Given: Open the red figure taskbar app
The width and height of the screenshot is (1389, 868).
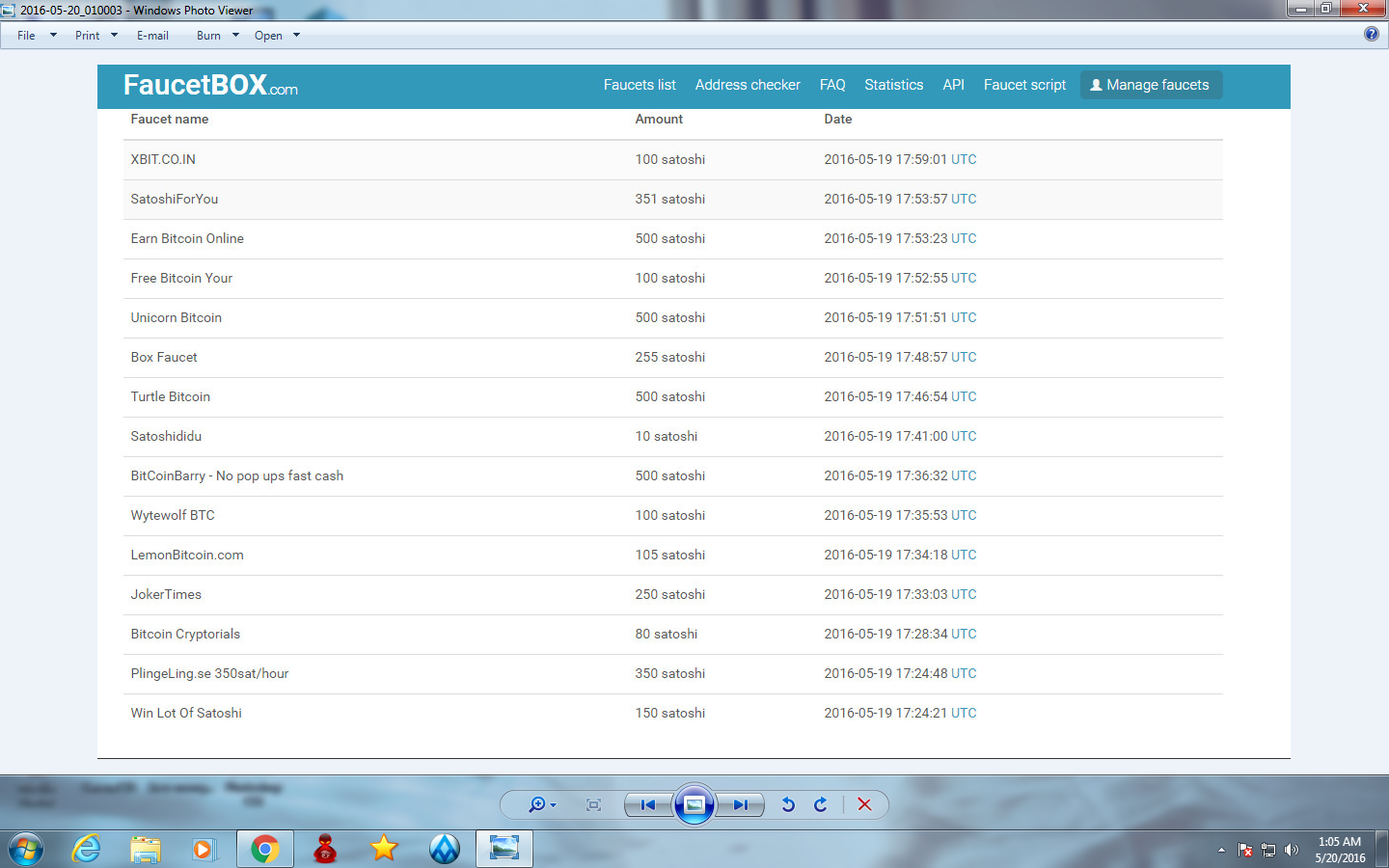Looking at the screenshot, I should point(325,849).
